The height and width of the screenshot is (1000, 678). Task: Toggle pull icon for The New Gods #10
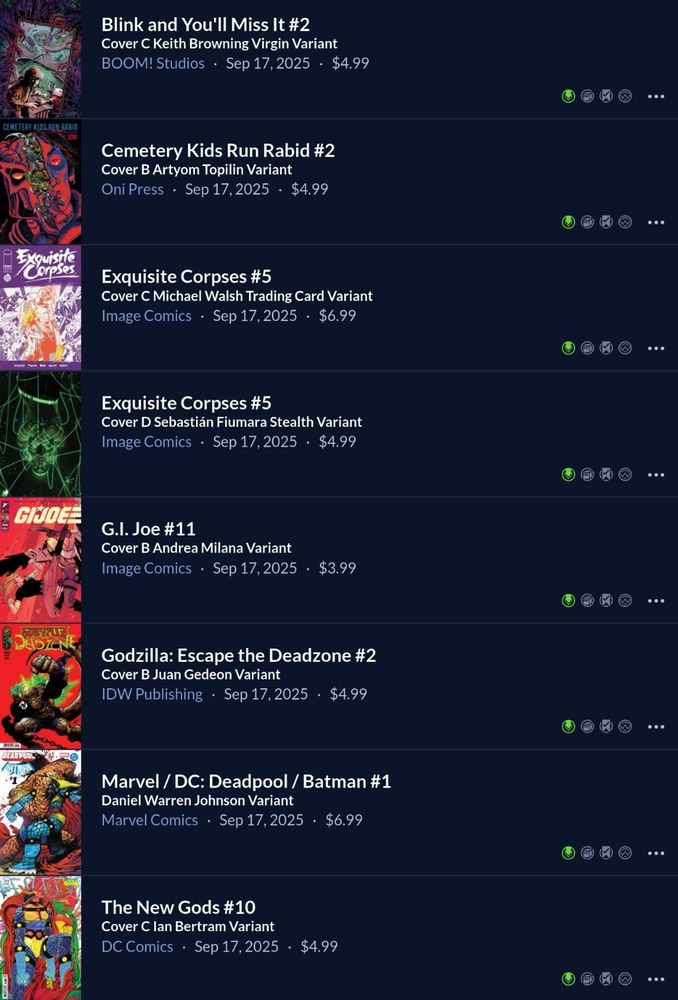(568, 978)
